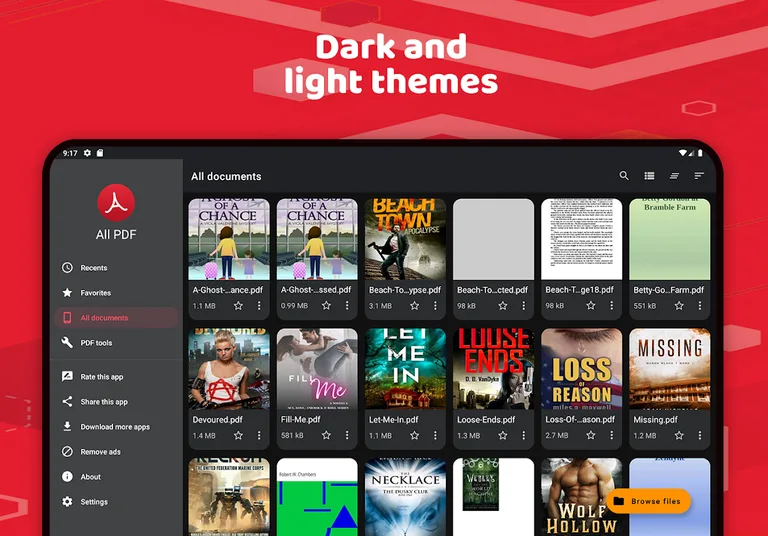Open more options for Devoured.pdf

click(259, 435)
